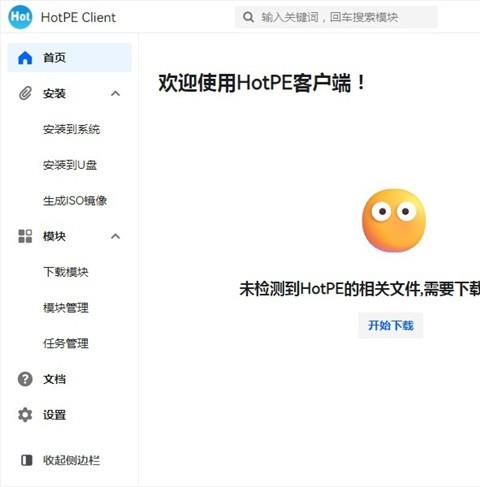Collapse the 安装 section chevron
The height and width of the screenshot is (487, 480).
pyautogui.click(x=115, y=93)
